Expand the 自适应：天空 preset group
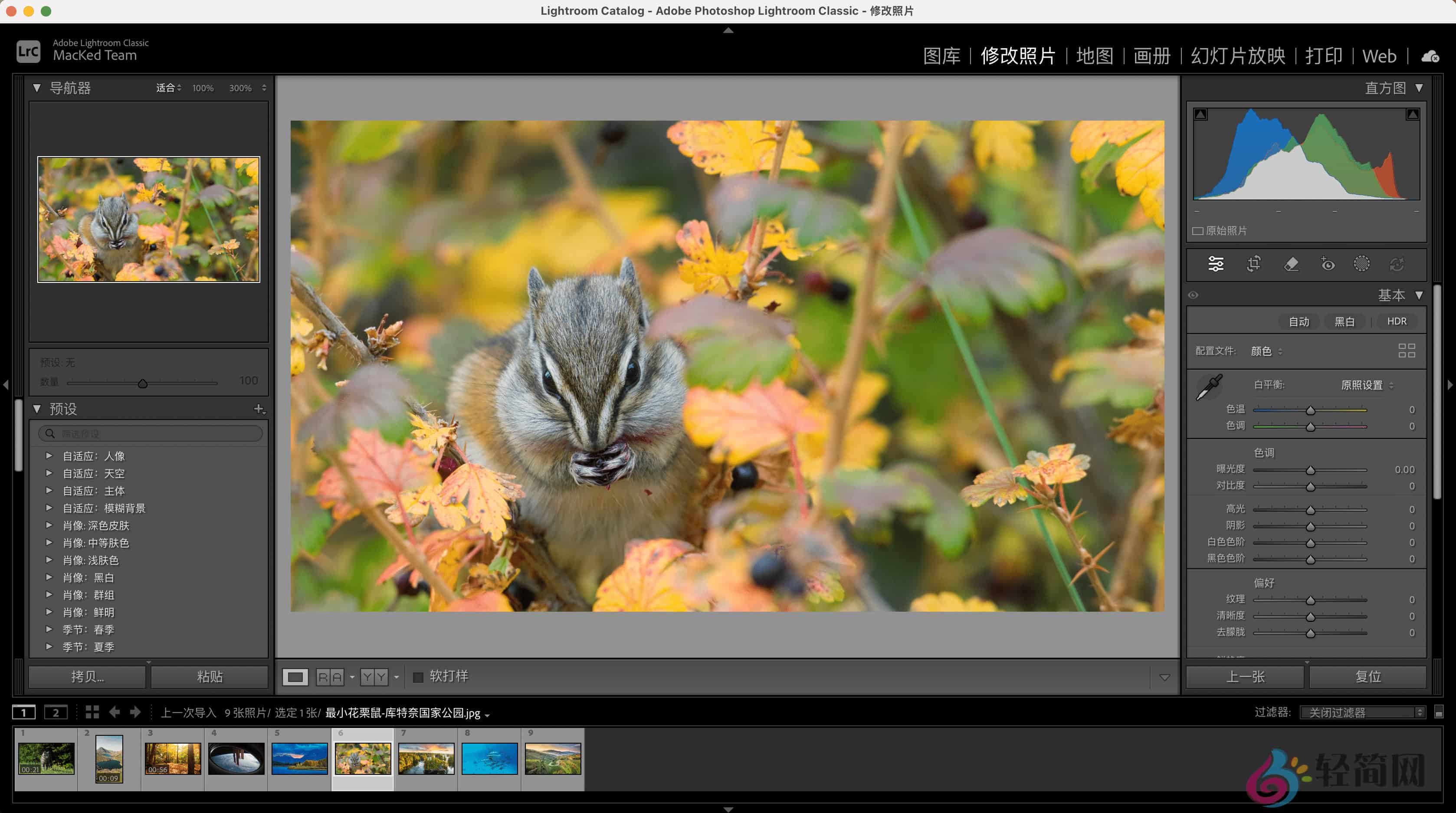Viewport: 1456px width, 813px height. 49,473
